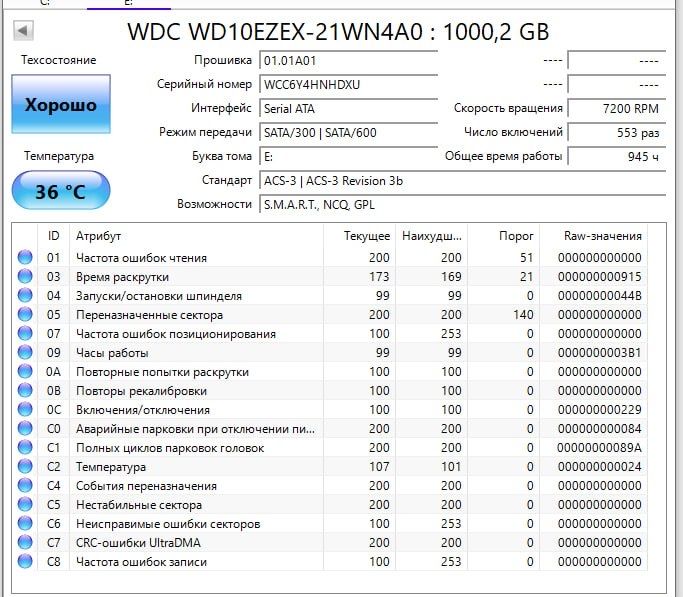Select the Частота ошибок записи attribute text
This screenshot has height=597, width=683.
pyautogui.click(x=141, y=562)
